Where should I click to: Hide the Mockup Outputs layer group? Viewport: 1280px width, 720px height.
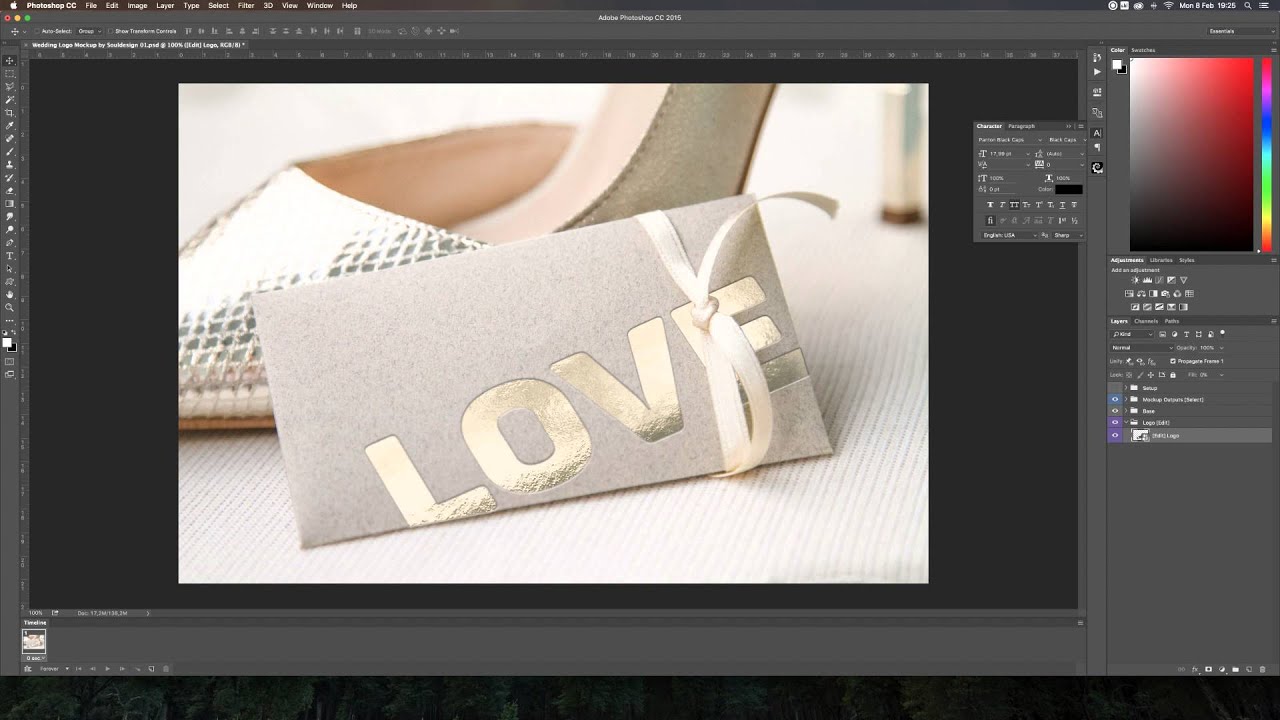click(1115, 399)
